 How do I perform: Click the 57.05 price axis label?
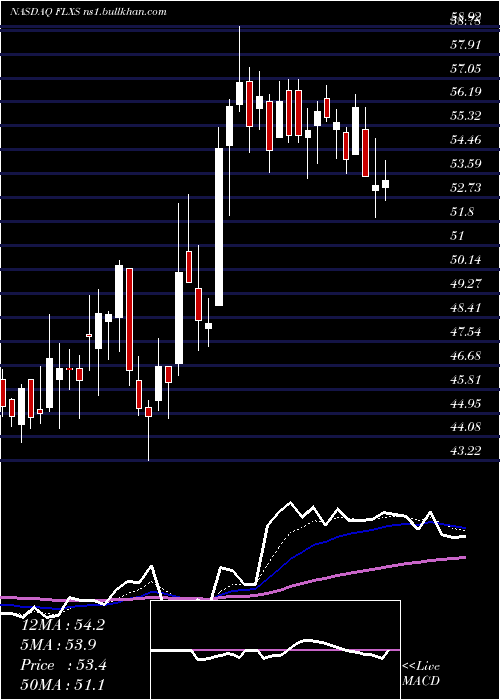(x=466, y=68)
